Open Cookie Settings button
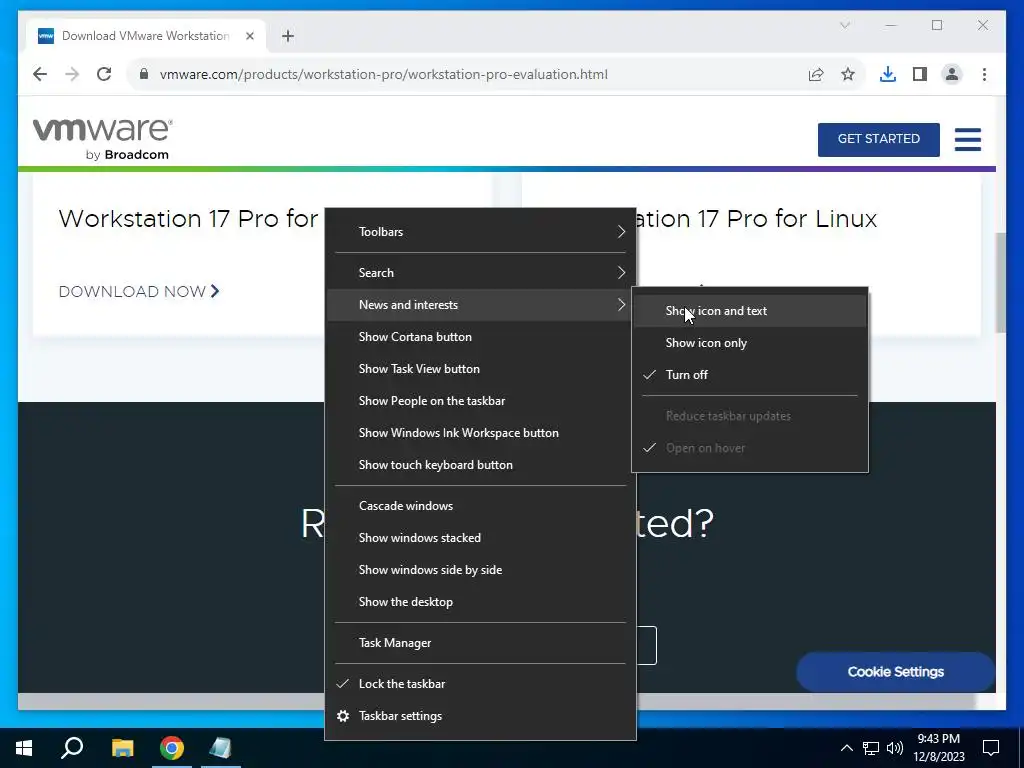Screen dimensions: 1024x768 tap(895, 672)
